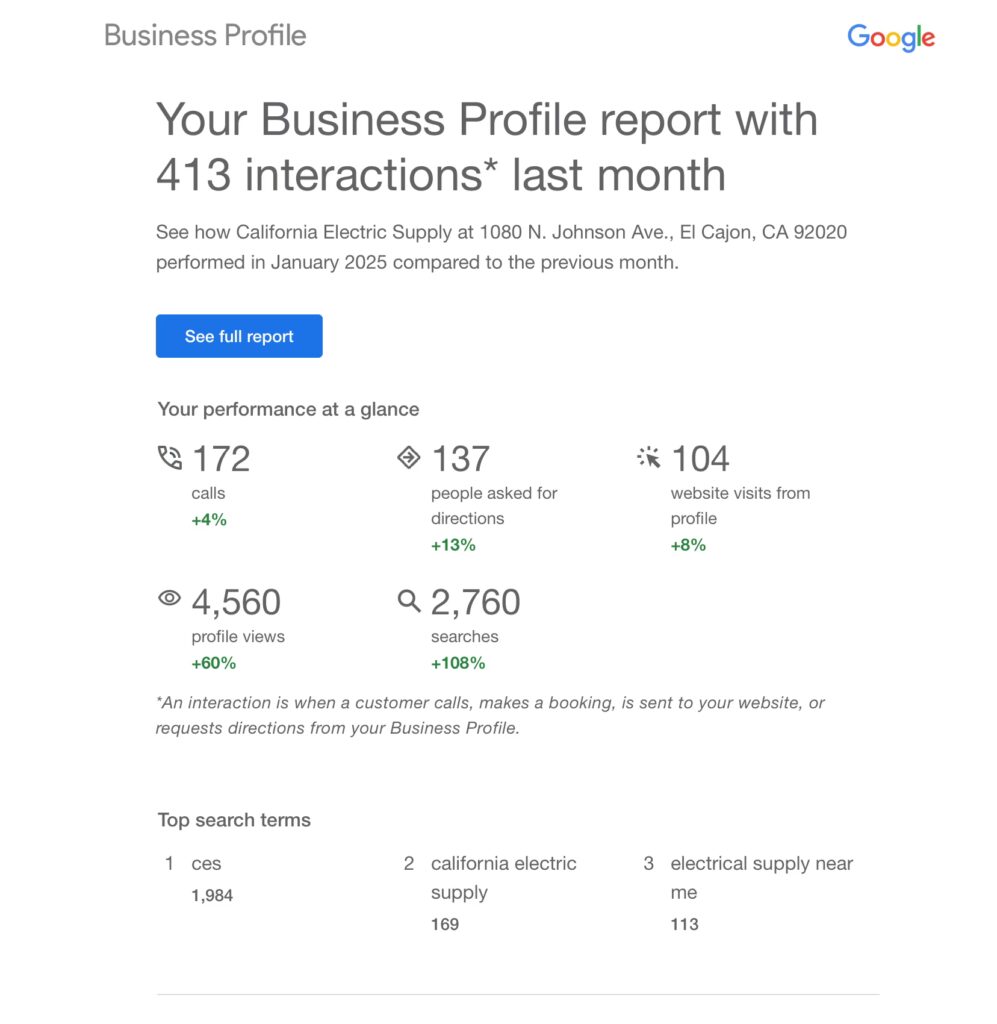
Task: Click the See full report button
Action: pos(239,336)
